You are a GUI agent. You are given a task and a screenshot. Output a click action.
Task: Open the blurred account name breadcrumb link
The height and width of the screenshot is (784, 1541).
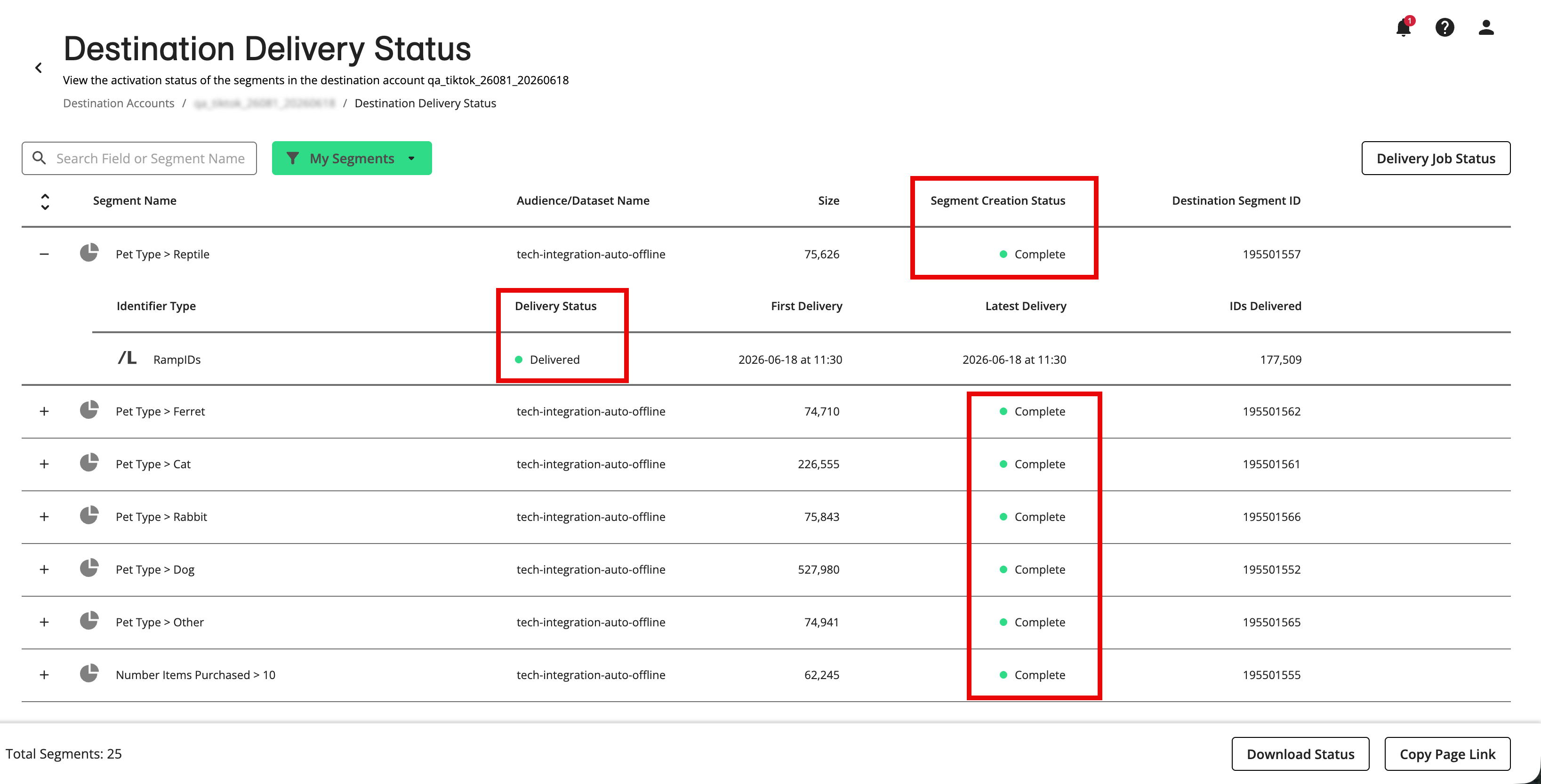pos(265,104)
